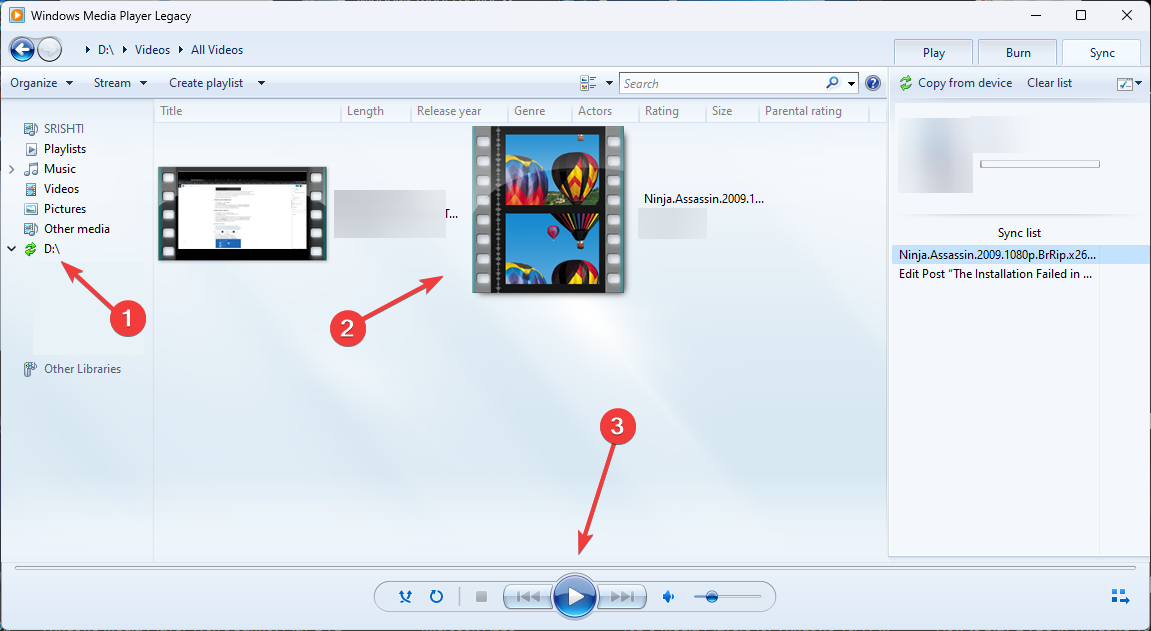
Task: Turn repeat on
Action: tap(436, 597)
